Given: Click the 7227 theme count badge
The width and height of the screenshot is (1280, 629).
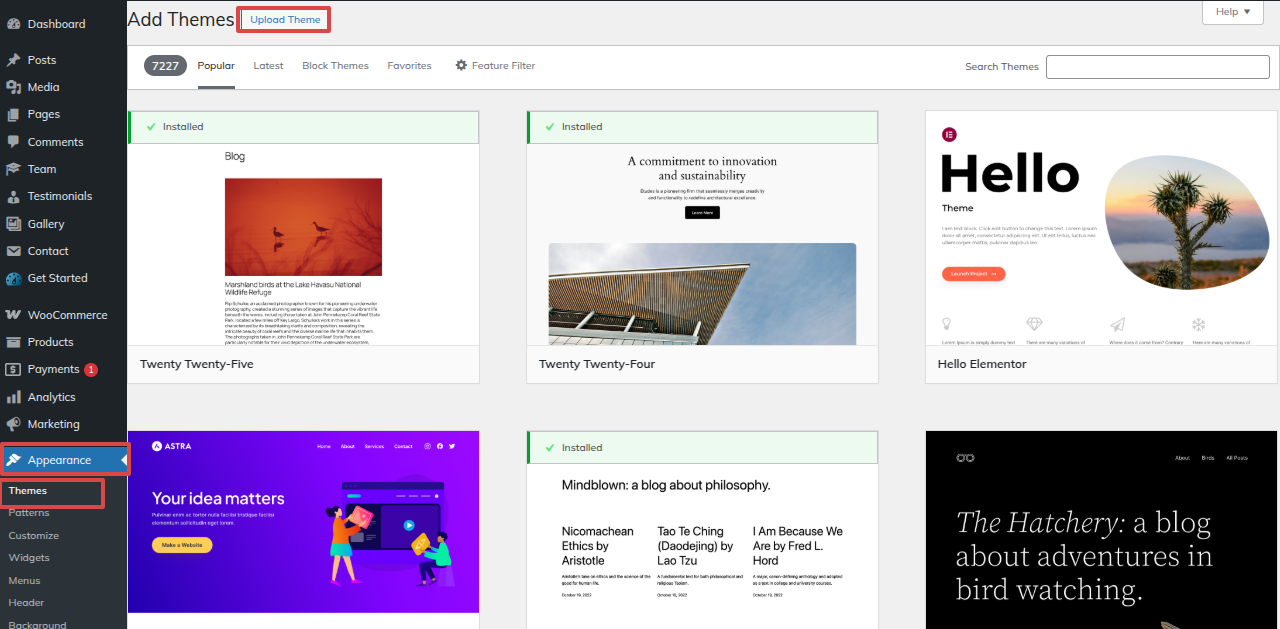Looking at the screenshot, I should [x=166, y=66].
